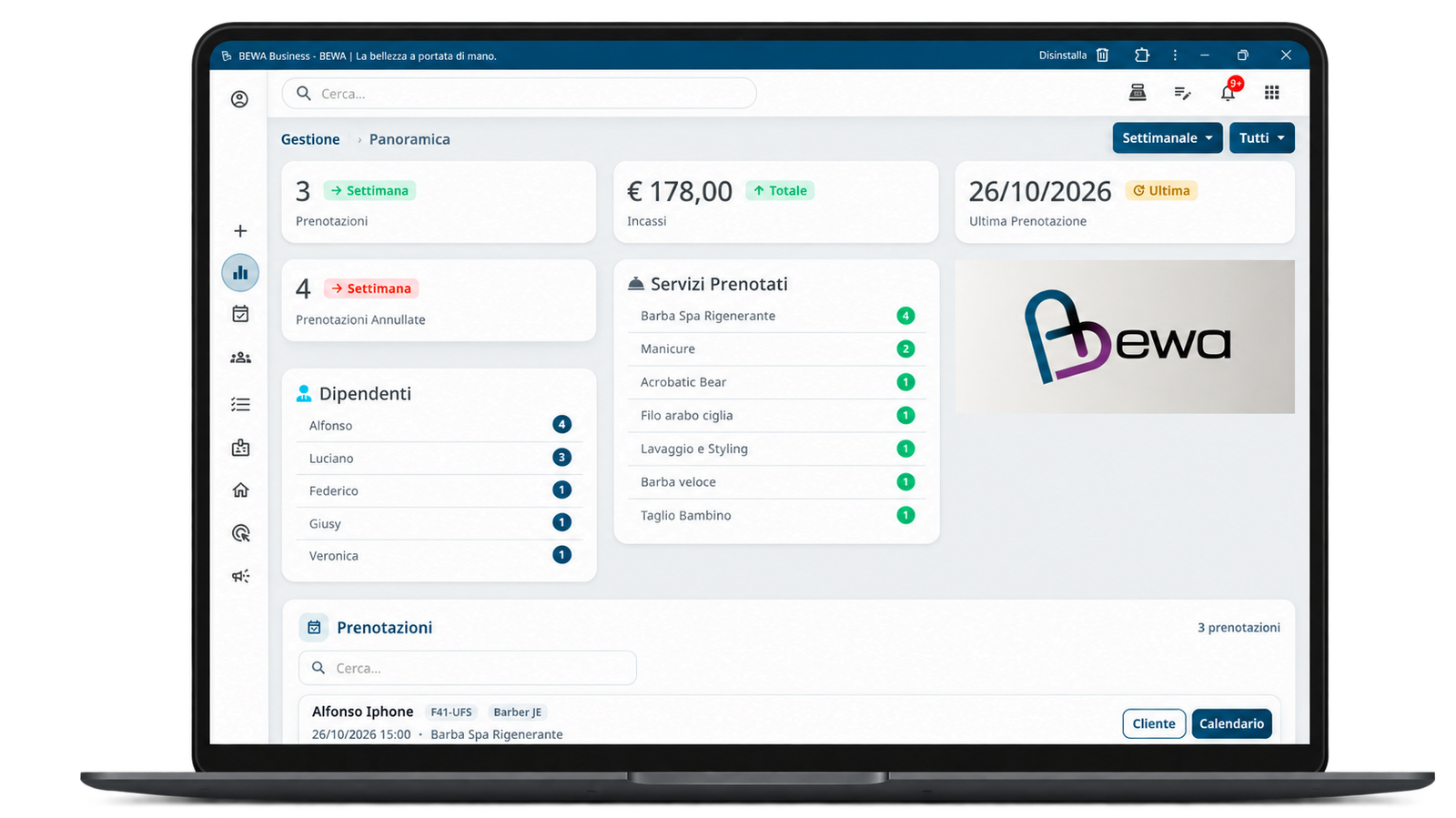1456x818 pixels.
Task: Click the BEWA logo image
Action: click(1125, 337)
